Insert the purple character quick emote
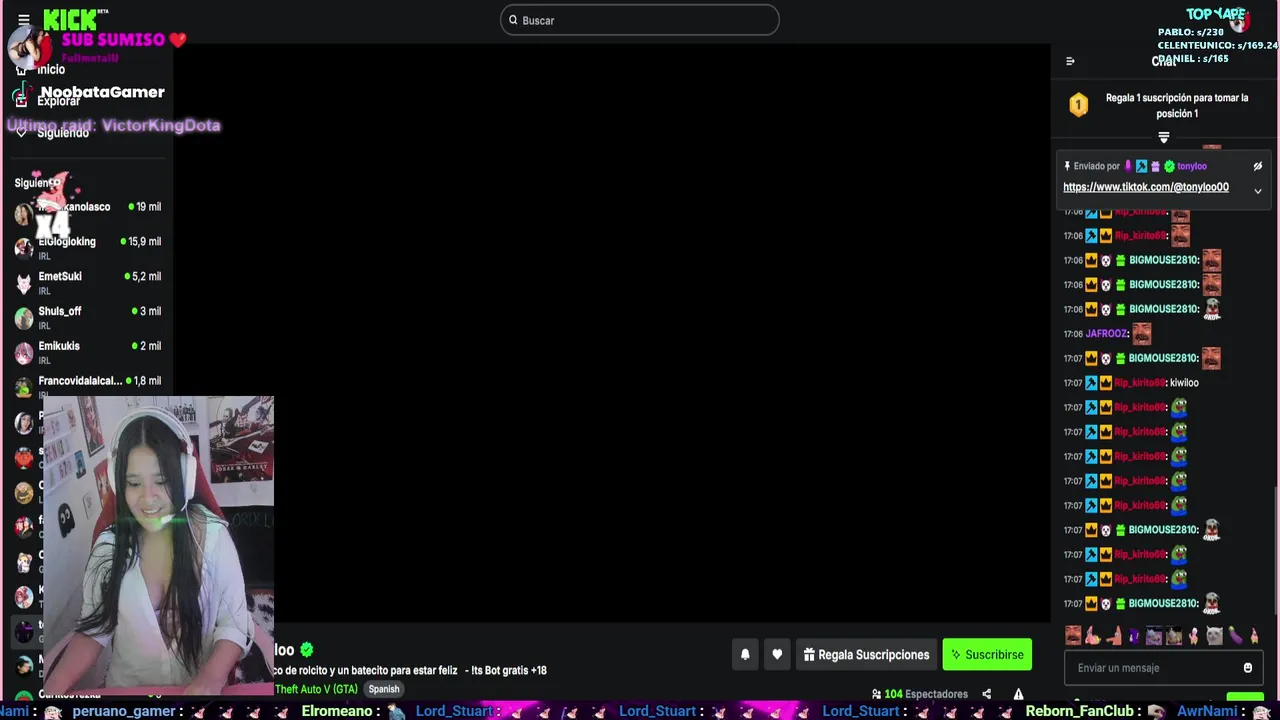The image size is (1280, 720). pyautogui.click(x=1133, y=635)
